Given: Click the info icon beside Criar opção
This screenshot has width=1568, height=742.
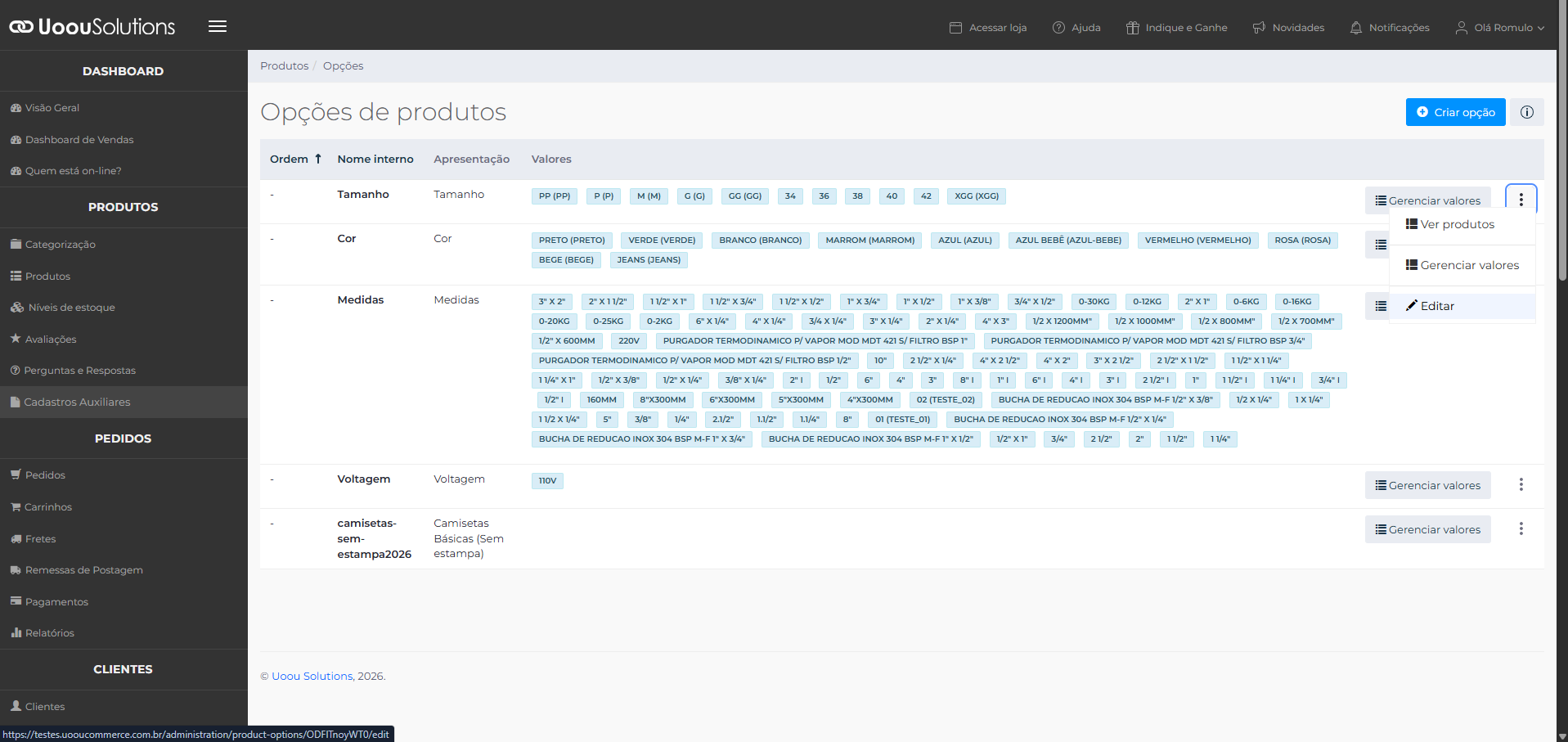Looking at the screenshot, I should point(1527,112).
